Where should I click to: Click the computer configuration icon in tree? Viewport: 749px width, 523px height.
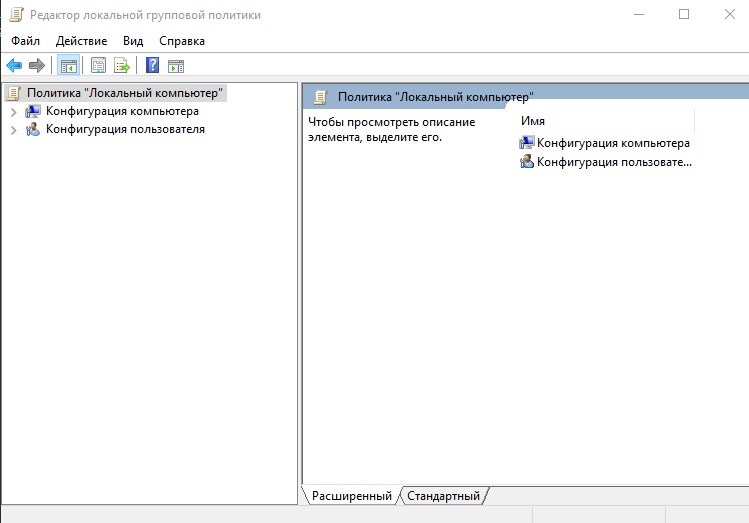pos(33,111)
